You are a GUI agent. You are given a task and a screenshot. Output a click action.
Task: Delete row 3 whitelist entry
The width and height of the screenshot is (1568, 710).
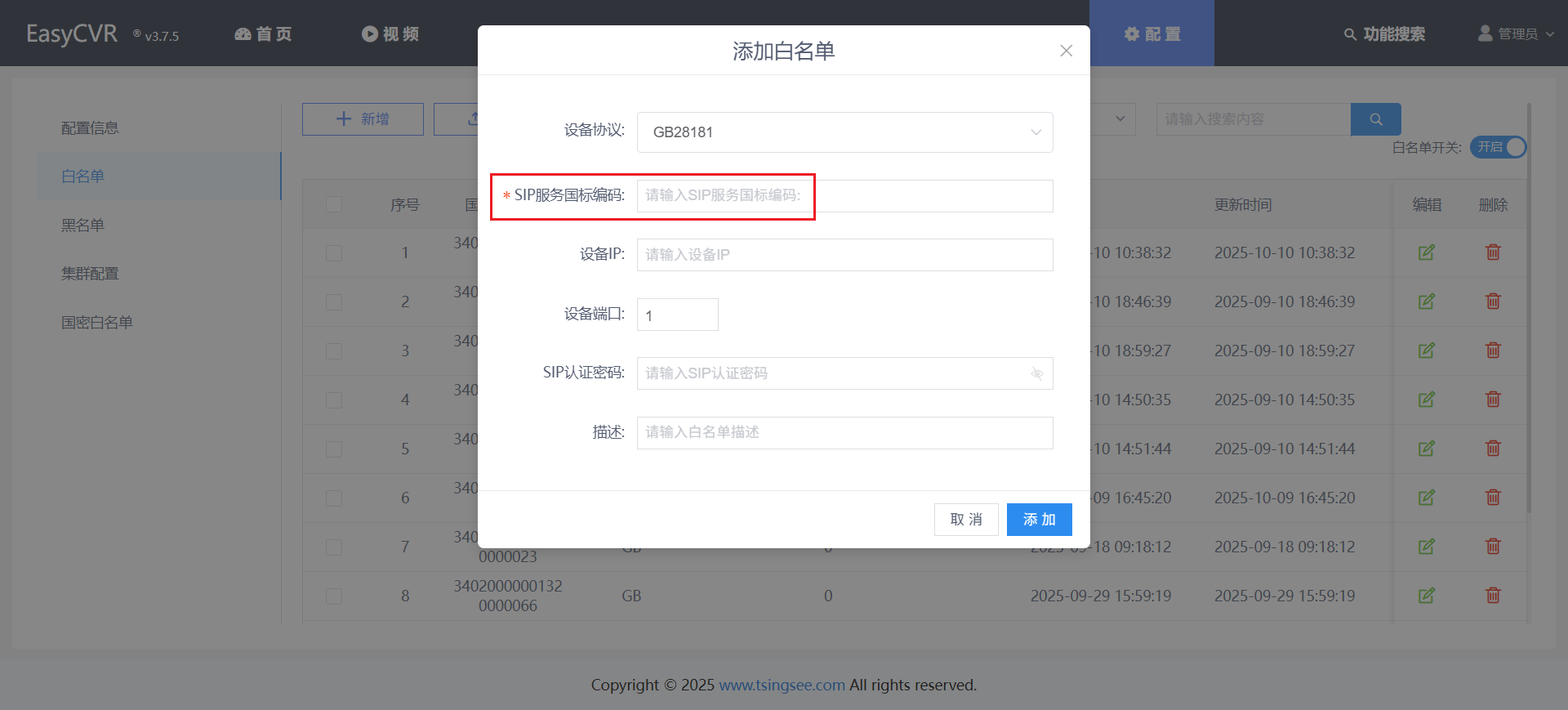coord(1493,351)
